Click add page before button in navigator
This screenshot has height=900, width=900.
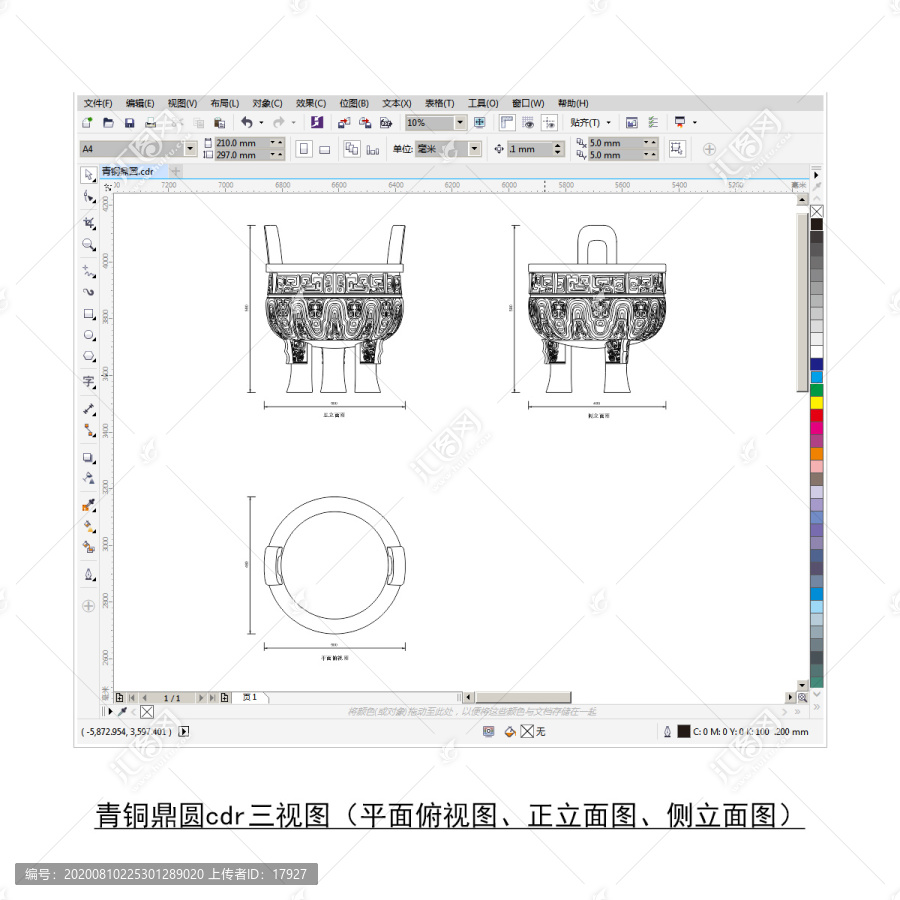pos(119,697)
